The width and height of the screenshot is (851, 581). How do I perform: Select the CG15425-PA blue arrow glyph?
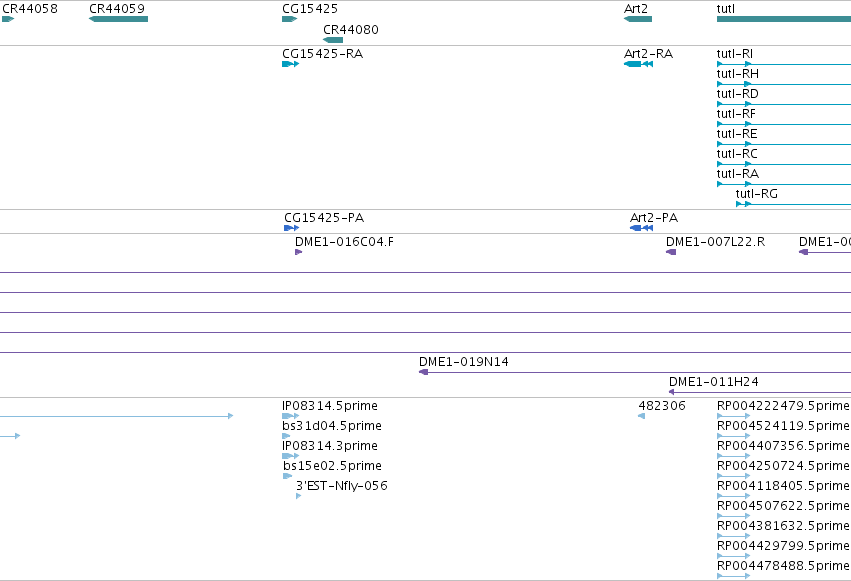tap(291, 228)
